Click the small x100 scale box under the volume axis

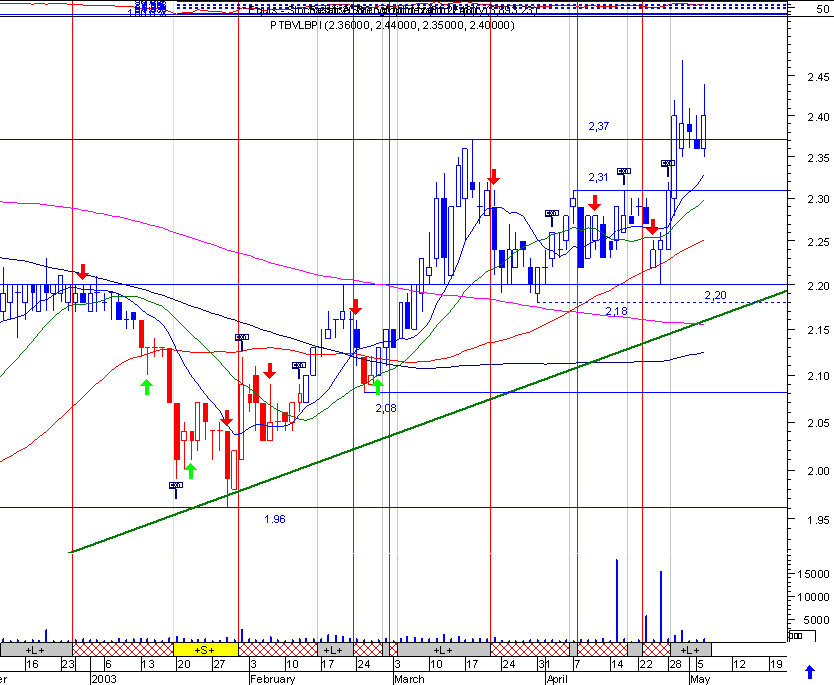(x=803, y=636)
